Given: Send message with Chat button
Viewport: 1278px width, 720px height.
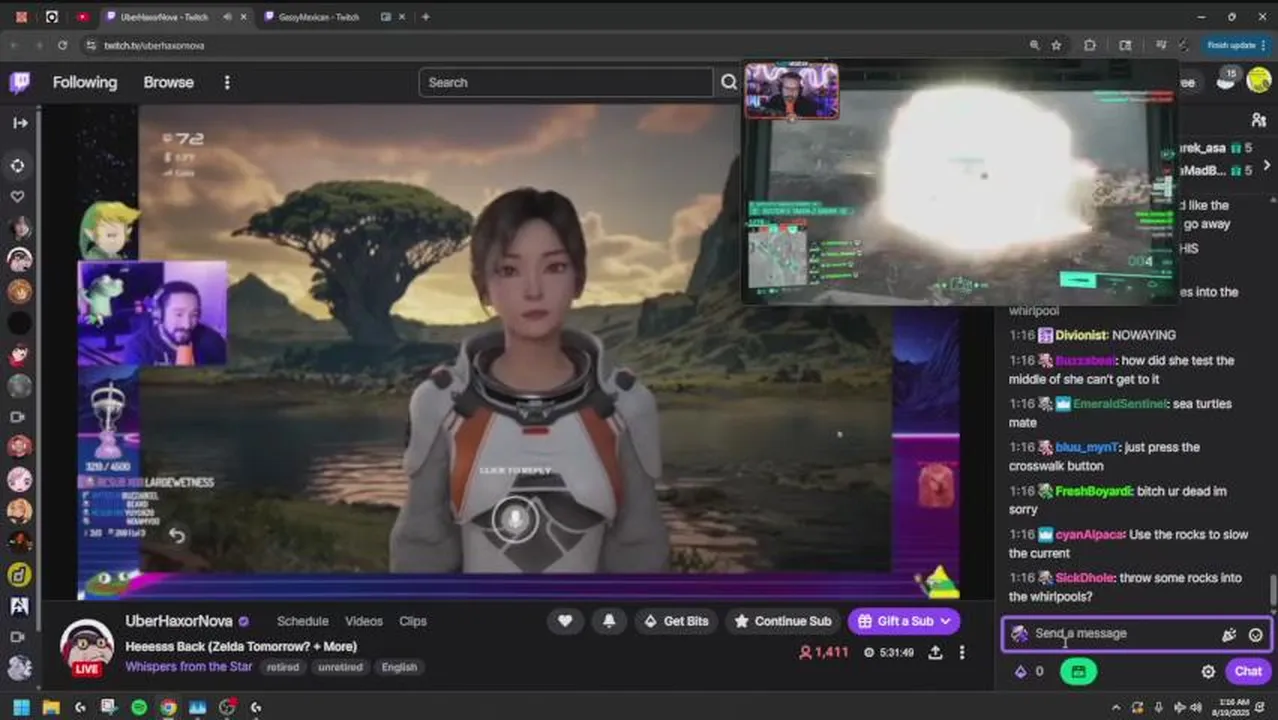Looking at the screenshot, I should [x=1248, y=672].
